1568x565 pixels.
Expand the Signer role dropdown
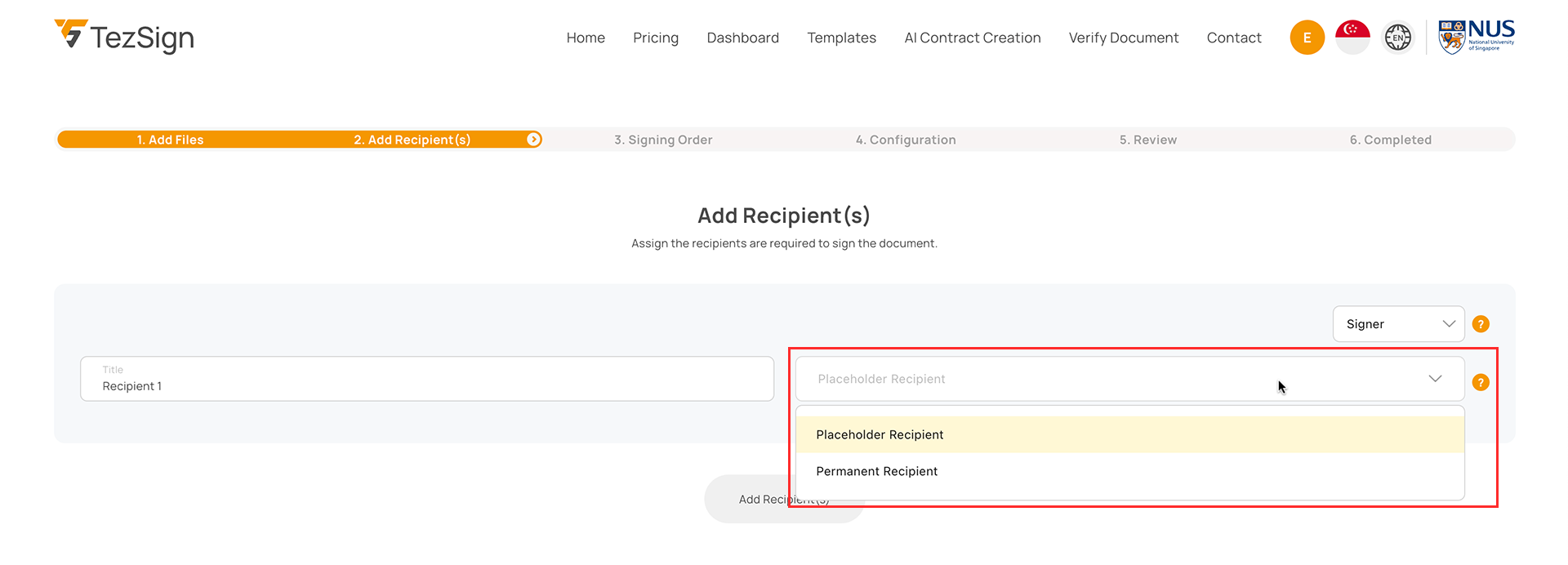pyautogui.click(x=1398, y=324)
